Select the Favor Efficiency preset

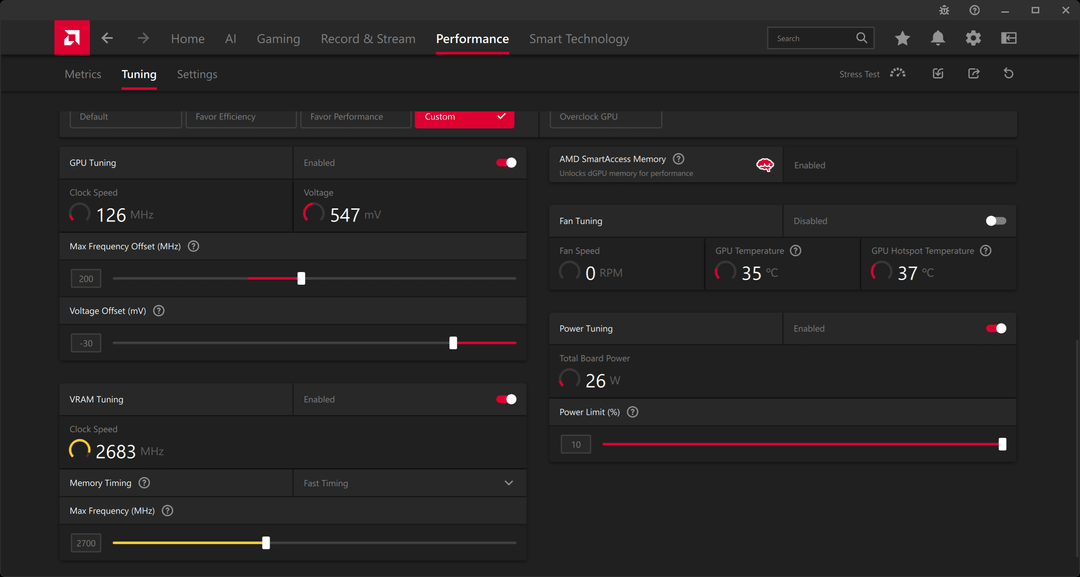tap(240, 117)
